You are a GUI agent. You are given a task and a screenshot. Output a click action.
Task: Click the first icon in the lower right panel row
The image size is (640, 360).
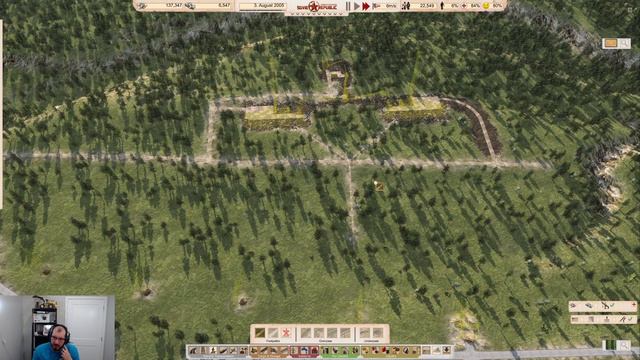click(x=575, y=319)
